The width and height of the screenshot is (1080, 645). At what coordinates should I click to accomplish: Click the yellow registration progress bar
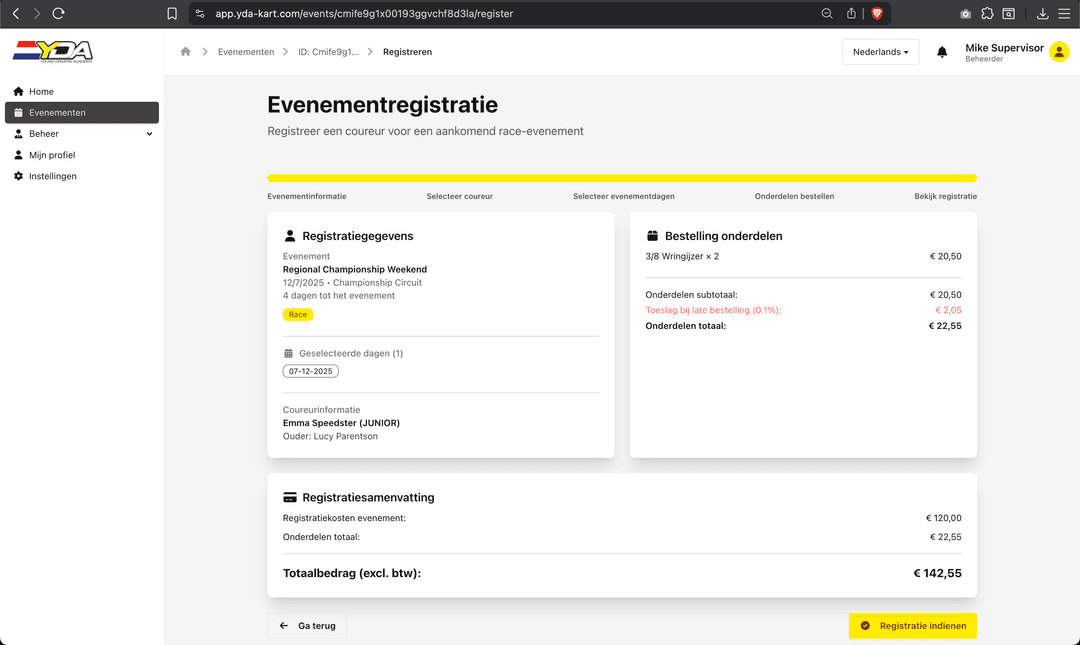(621, 178)
